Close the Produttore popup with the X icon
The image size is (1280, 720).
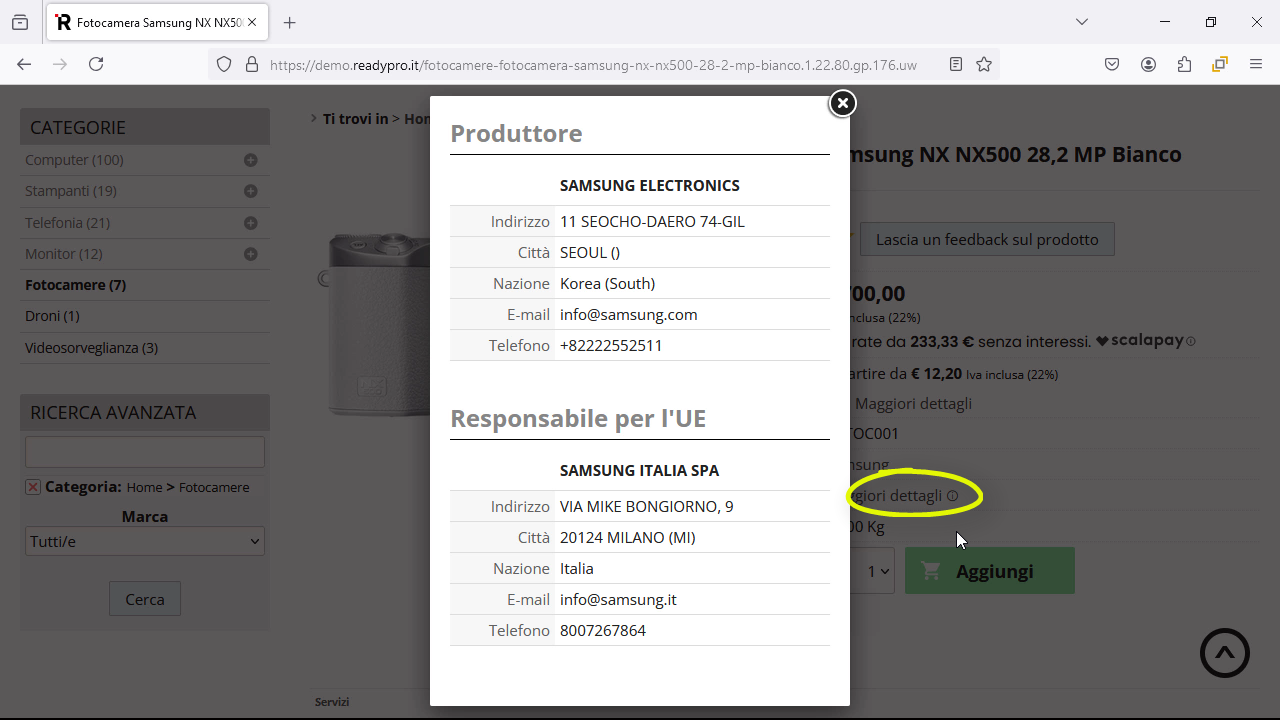pos(843,103)
